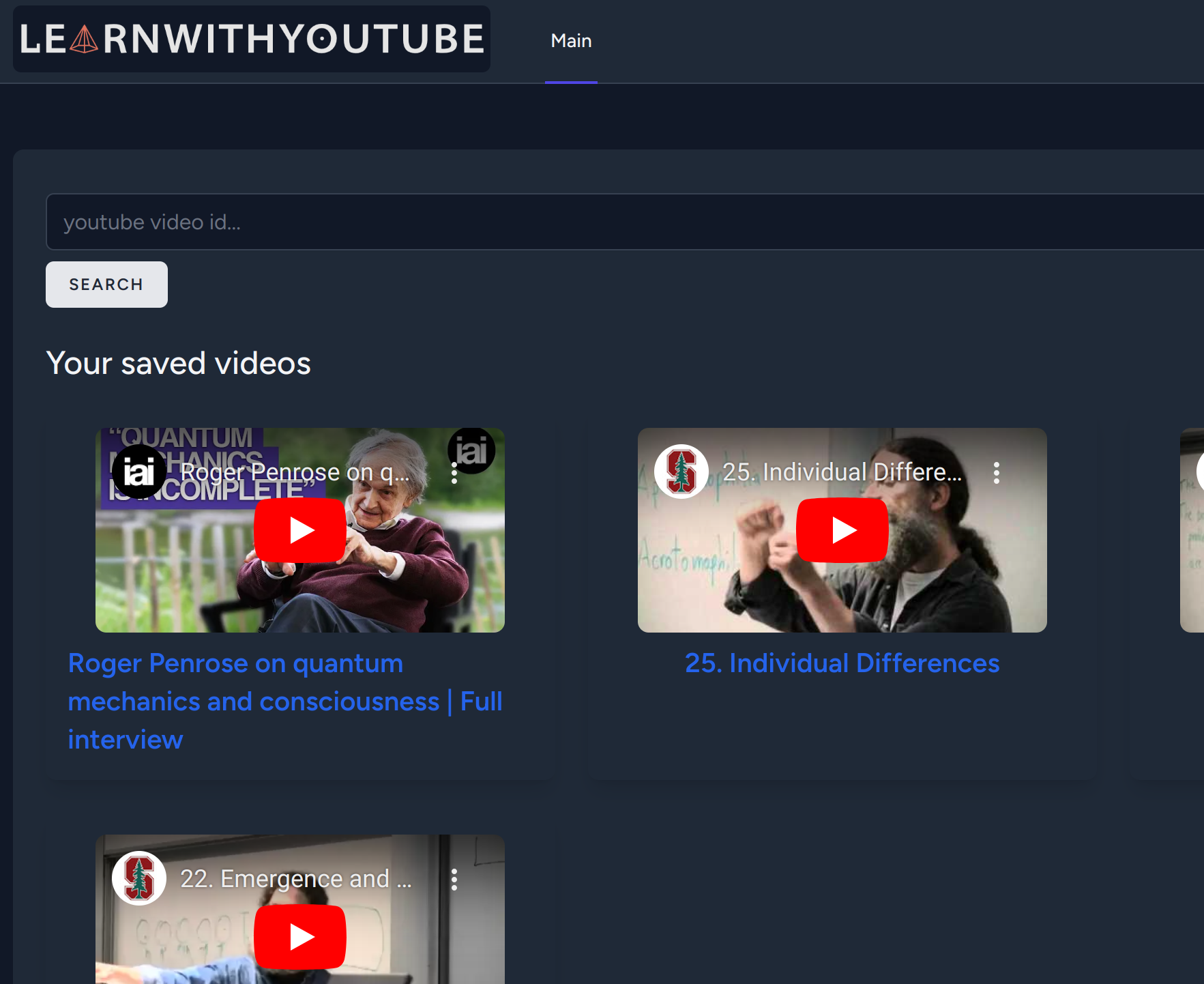Click the 22. Emergence and ... embedded title
The image size is (1204, 984).
(x=296, y=878)
